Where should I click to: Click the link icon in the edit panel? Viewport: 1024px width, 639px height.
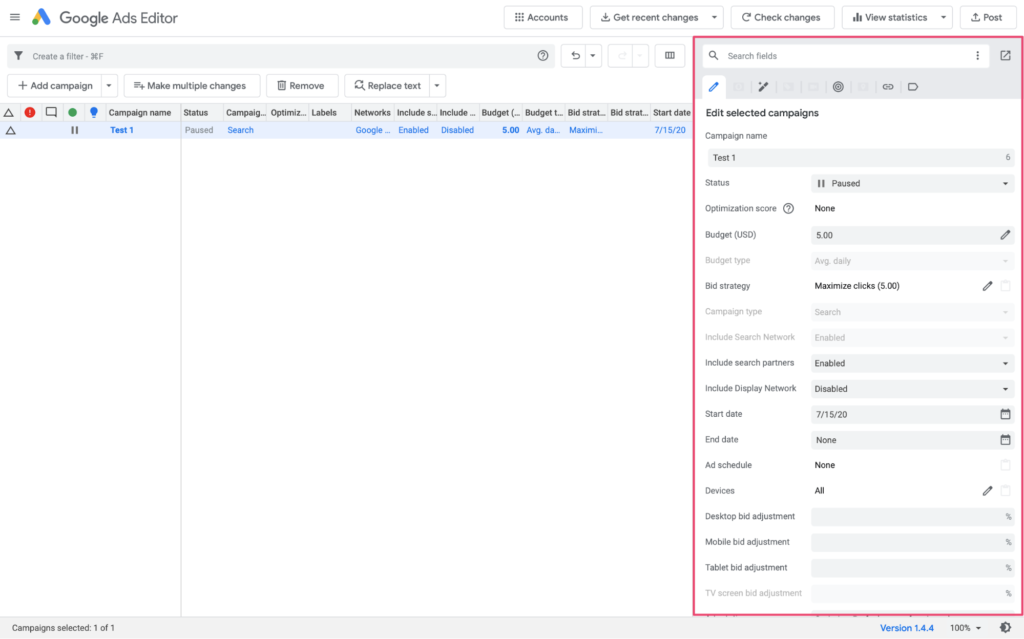pos(888,87)
